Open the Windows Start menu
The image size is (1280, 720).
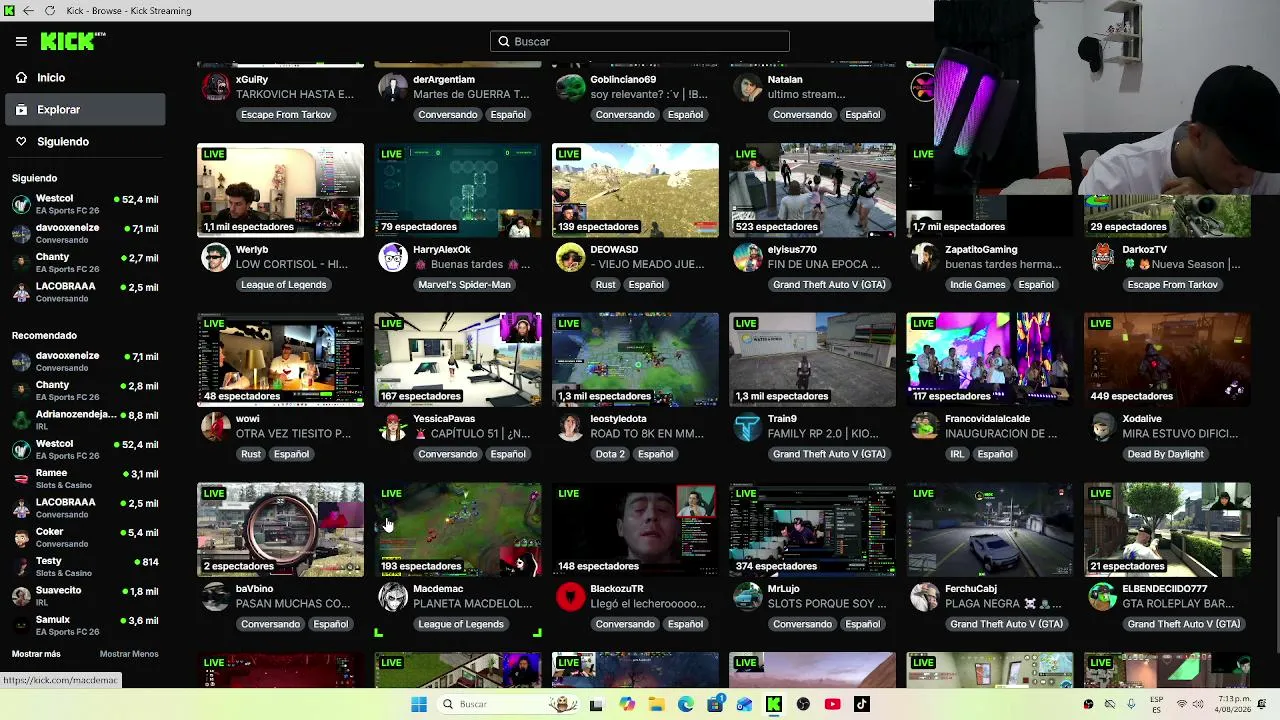click(419, 705)
